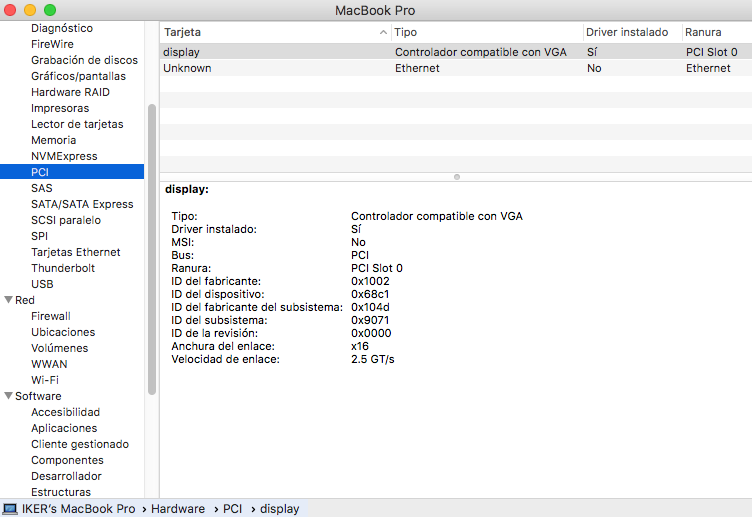Click the subsystem vendor value 0x104d
Screen dimensions: 752x517
tap(370, 307)
